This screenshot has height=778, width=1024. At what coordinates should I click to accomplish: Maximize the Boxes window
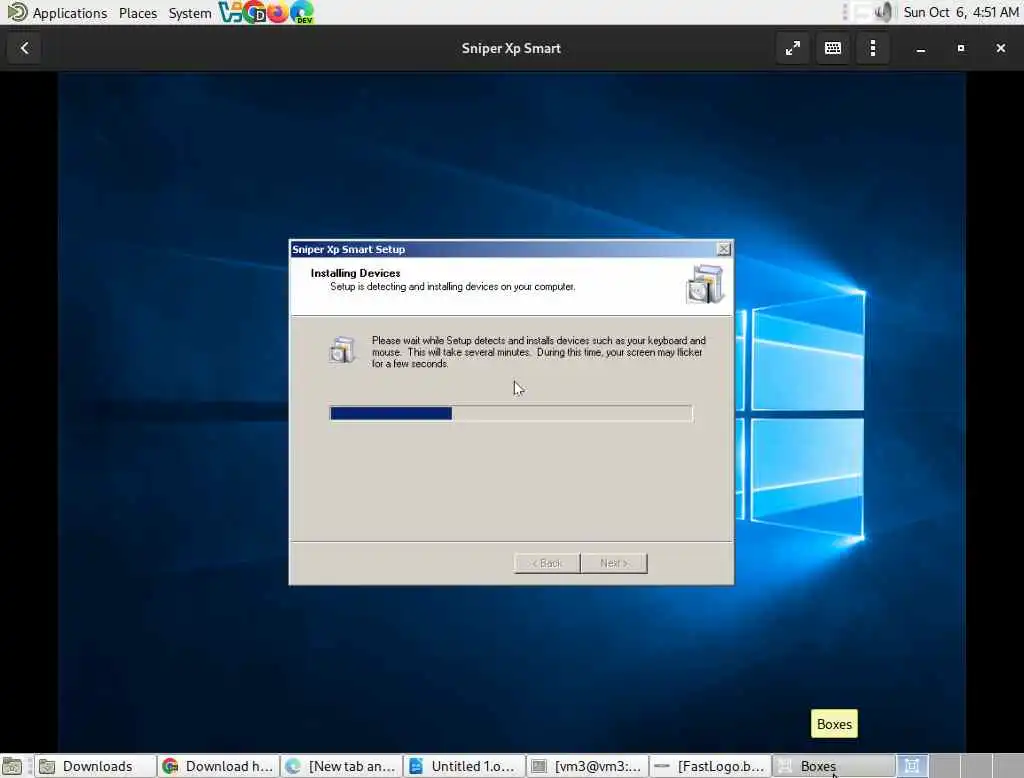(x=960, y=48)
